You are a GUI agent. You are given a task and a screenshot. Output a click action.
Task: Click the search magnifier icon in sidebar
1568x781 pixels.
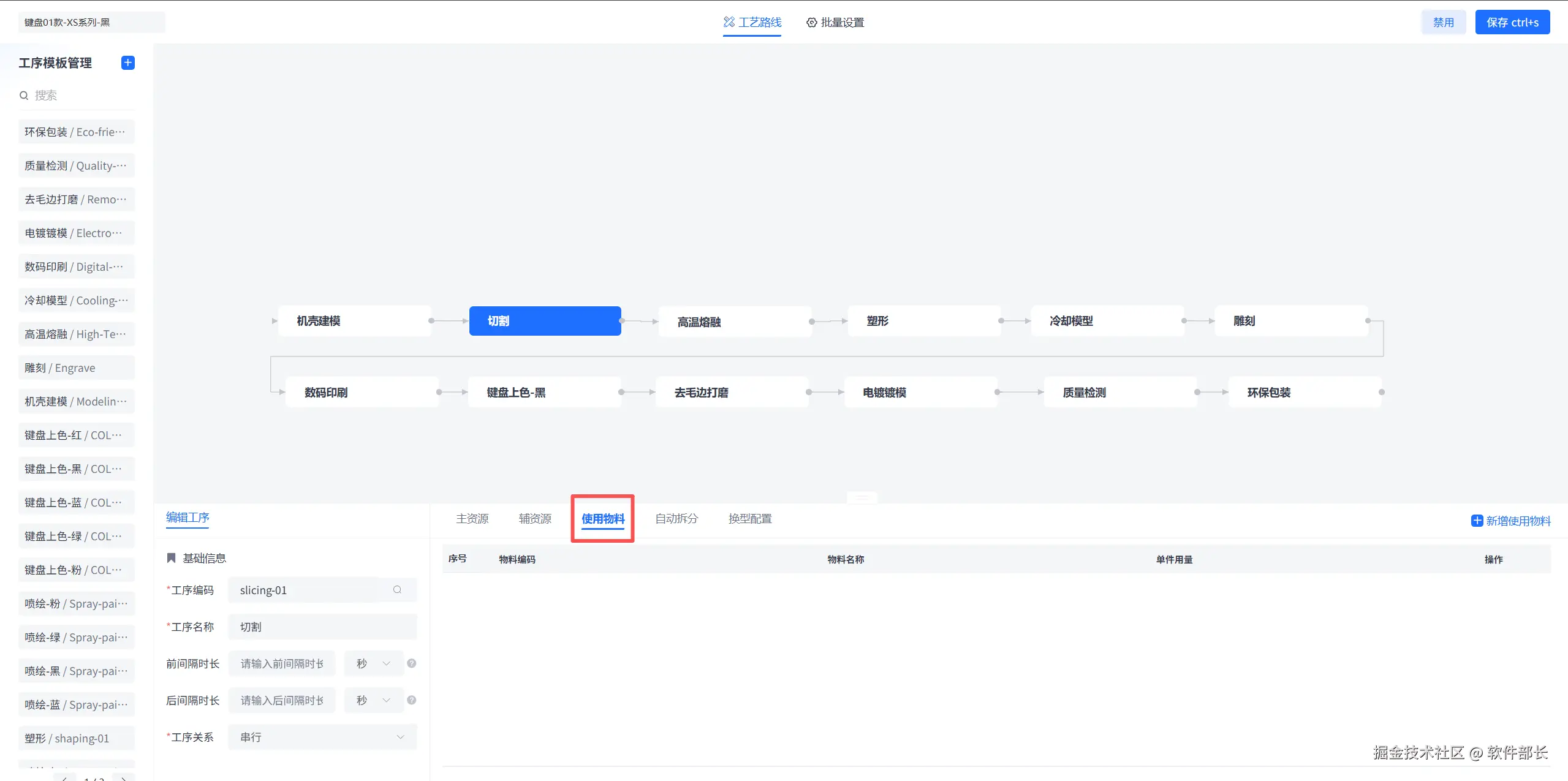tap(24, 96)
